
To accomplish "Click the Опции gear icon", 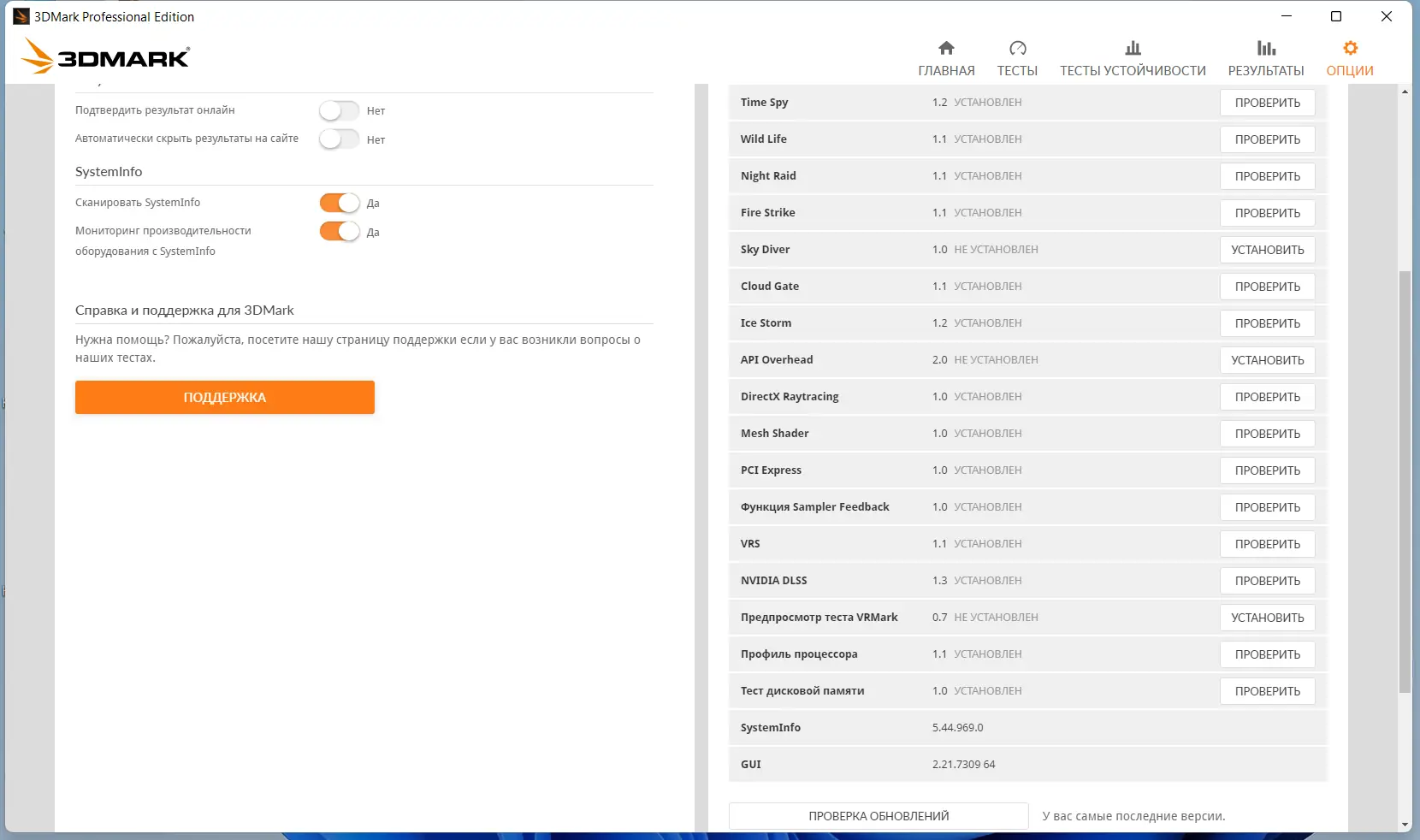I will (1349, 49).
